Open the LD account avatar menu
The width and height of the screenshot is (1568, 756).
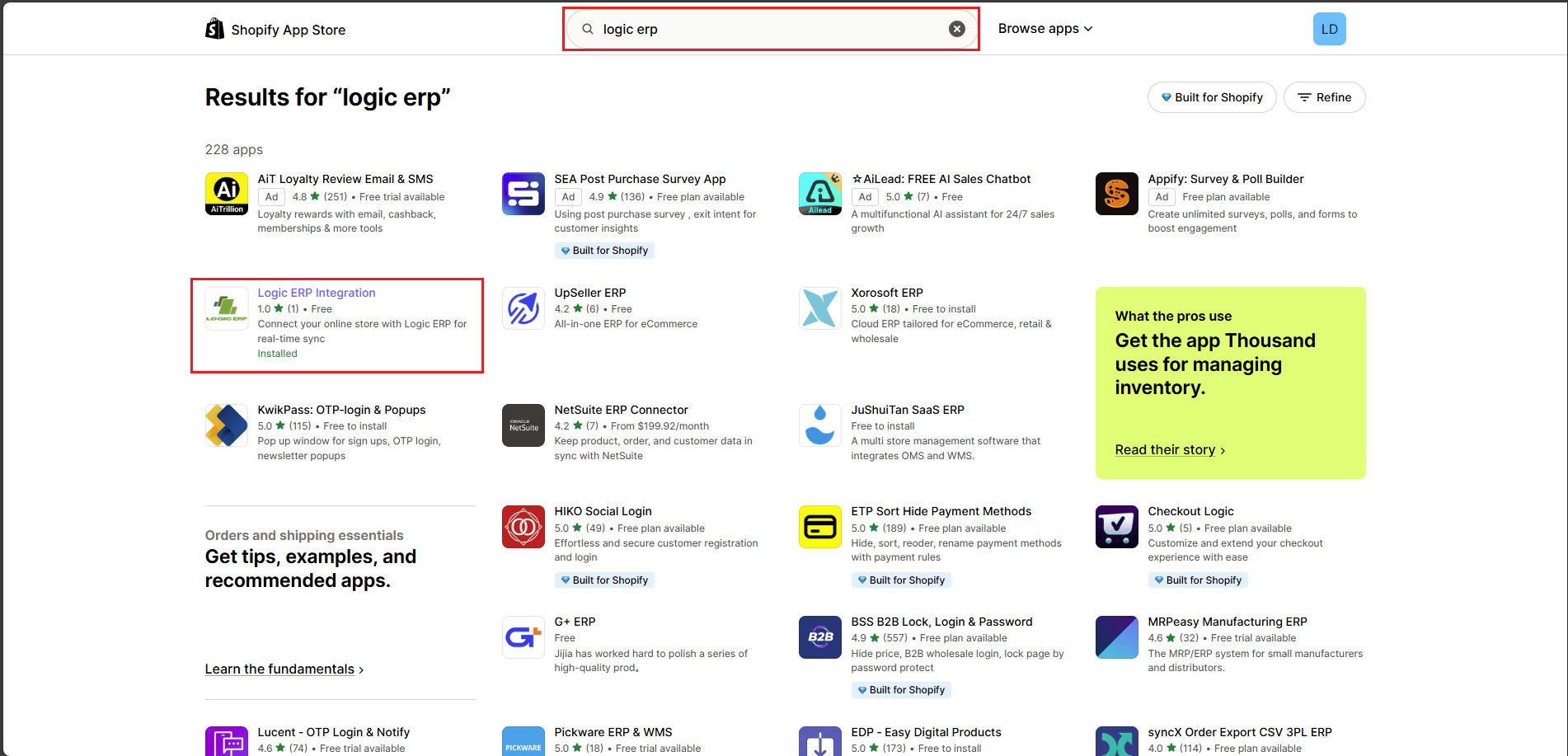1329,29
